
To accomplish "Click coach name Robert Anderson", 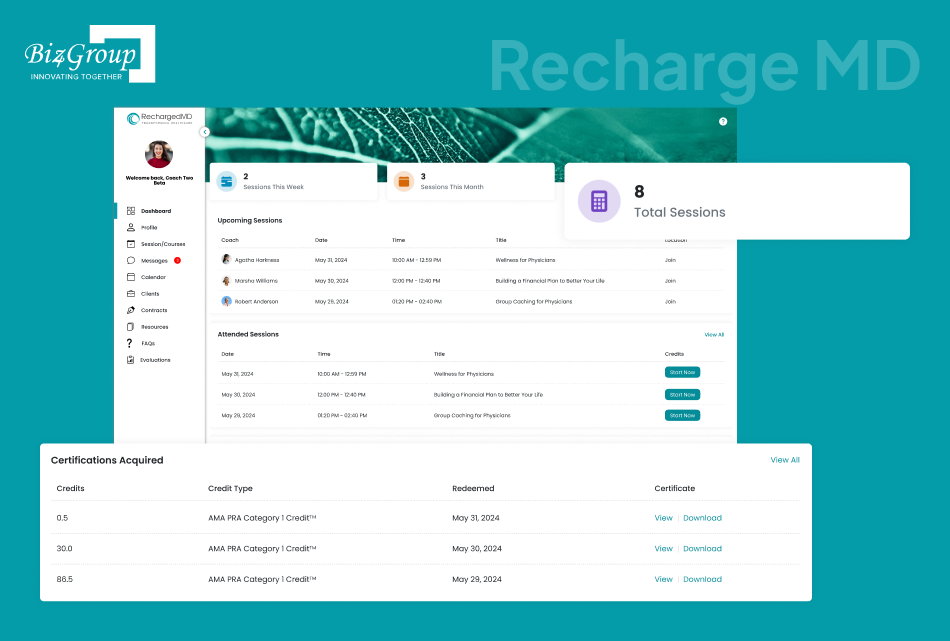I will 256,301.
